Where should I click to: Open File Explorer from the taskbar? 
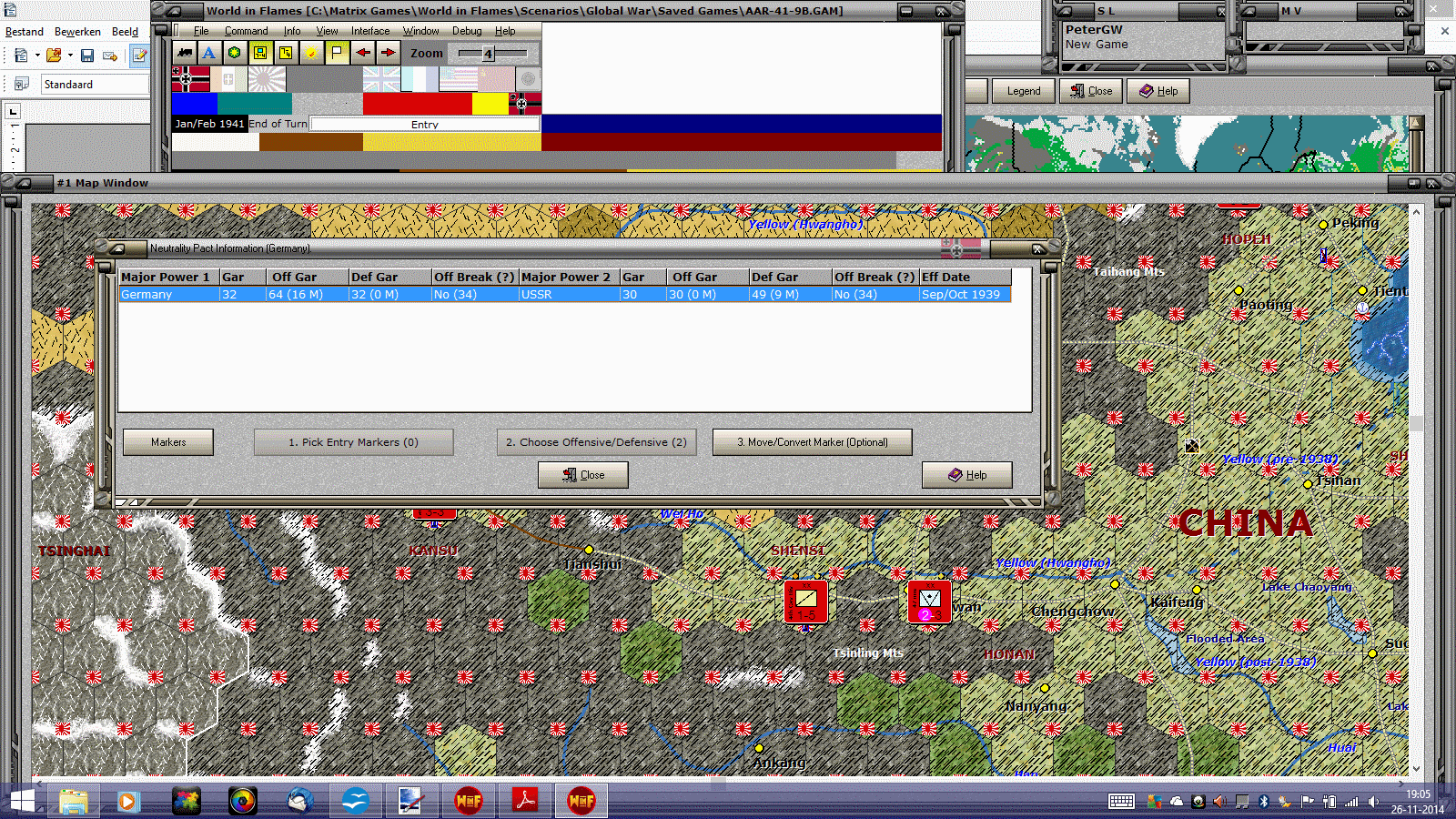pyautogui.click(x=74, y=801)
